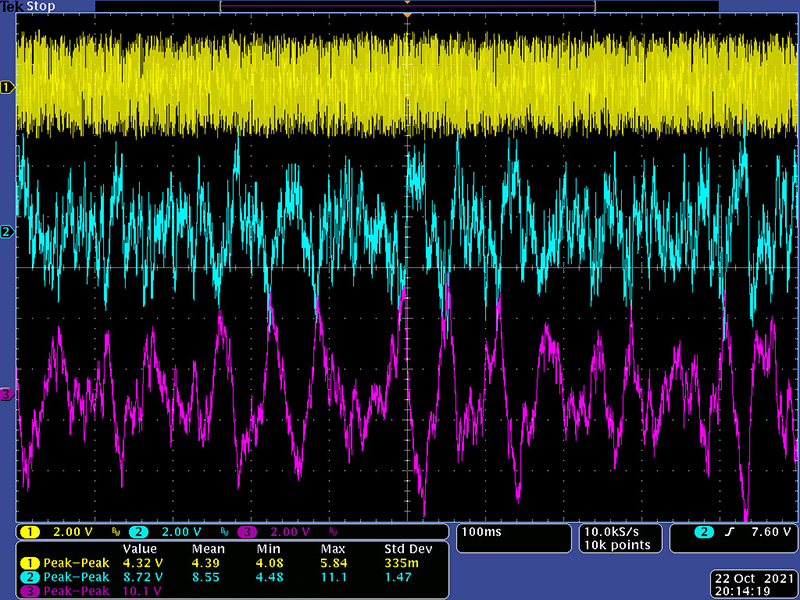This screenshot has height=600, width=800.
Task: Select the cyan channel 2 badge in scale bar
Action: click(x=139, y=531)
